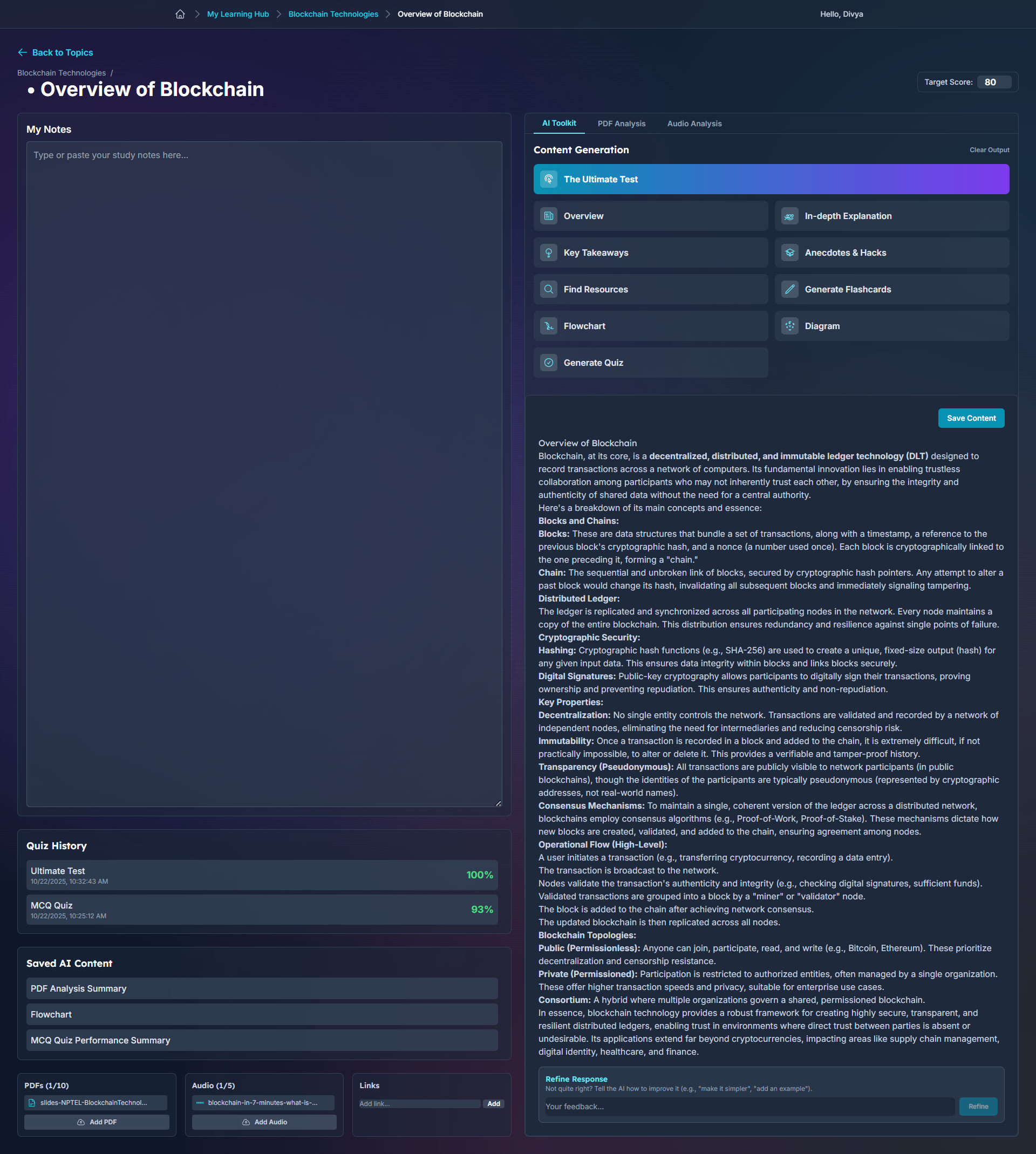Click the Target Score number field
This screenshot has height=1154, width=1036.
(993, 82)
